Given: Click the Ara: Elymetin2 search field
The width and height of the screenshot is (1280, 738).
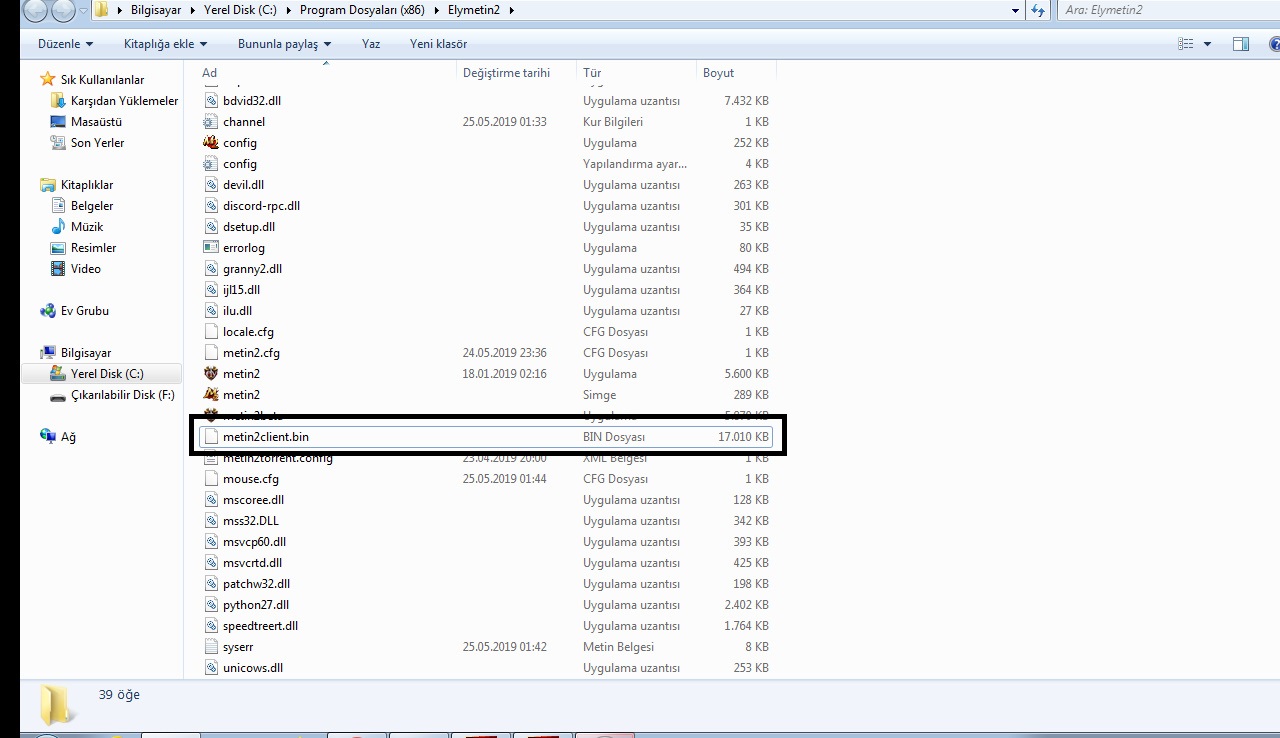Looking at the screenshot, I should [1160, 11].
